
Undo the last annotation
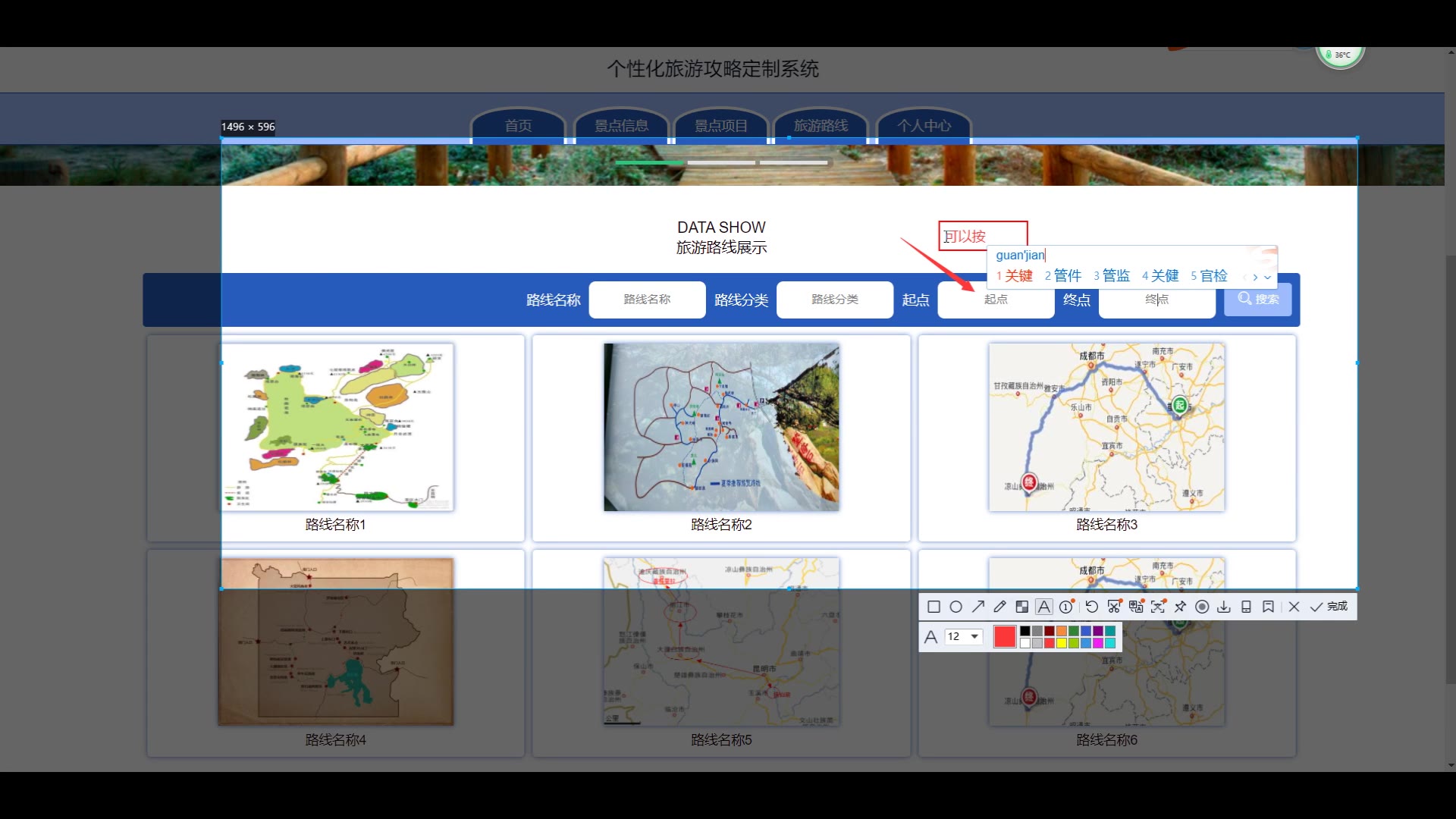click(x=1092, y=607)
